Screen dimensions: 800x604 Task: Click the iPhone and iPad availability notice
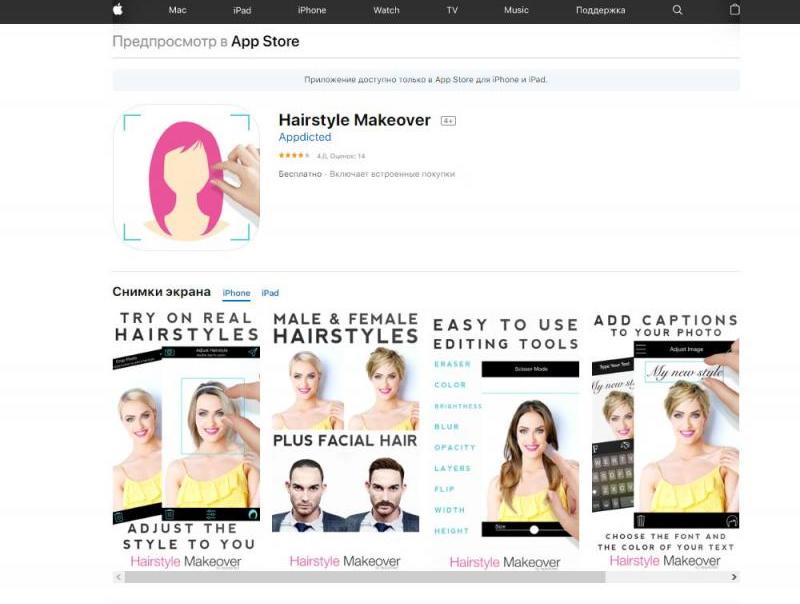click(426, 80)
